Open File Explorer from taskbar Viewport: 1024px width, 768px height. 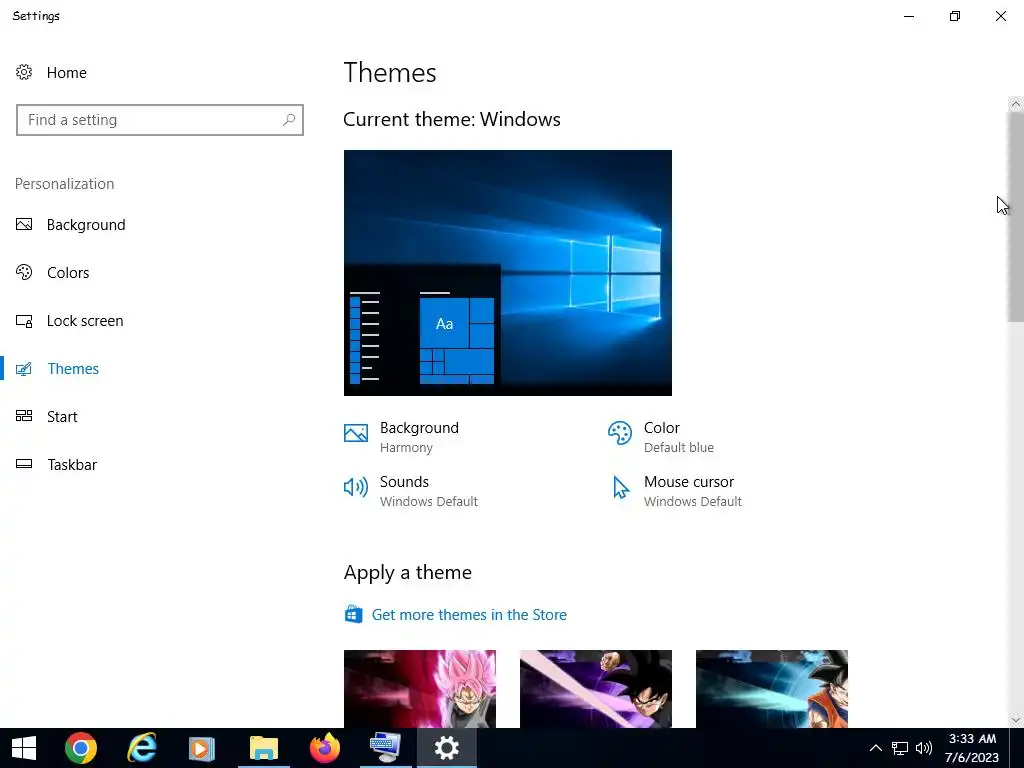pos(264,748)
